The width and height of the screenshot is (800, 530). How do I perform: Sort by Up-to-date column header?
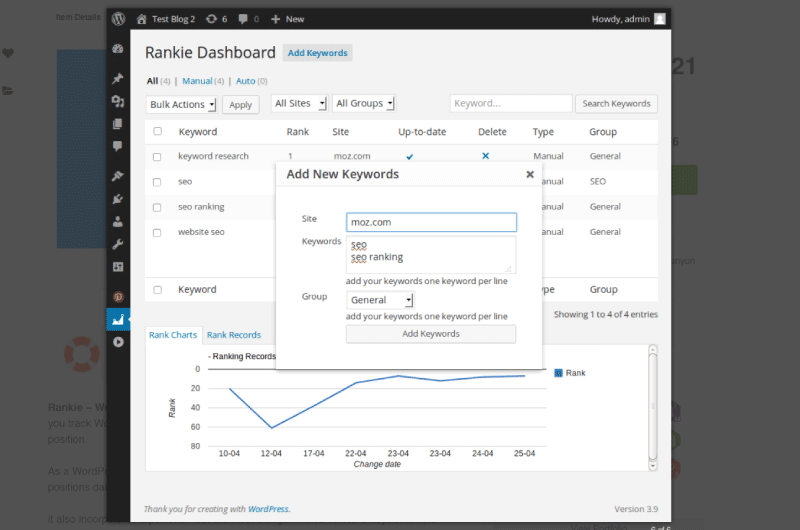click(x=422, y=132)
